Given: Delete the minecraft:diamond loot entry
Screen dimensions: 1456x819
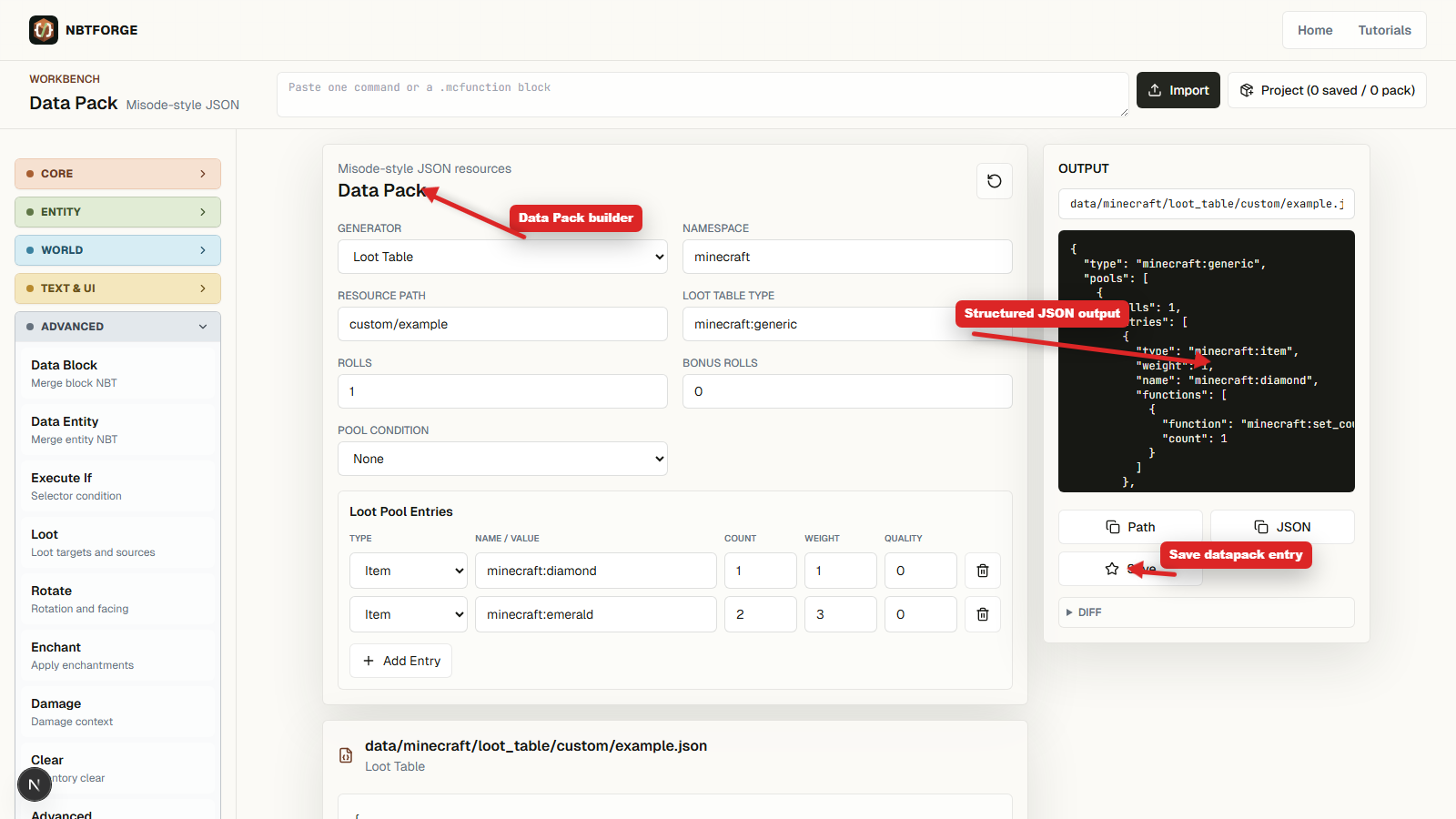Looking at the screenshot, I should pos(983,571).
